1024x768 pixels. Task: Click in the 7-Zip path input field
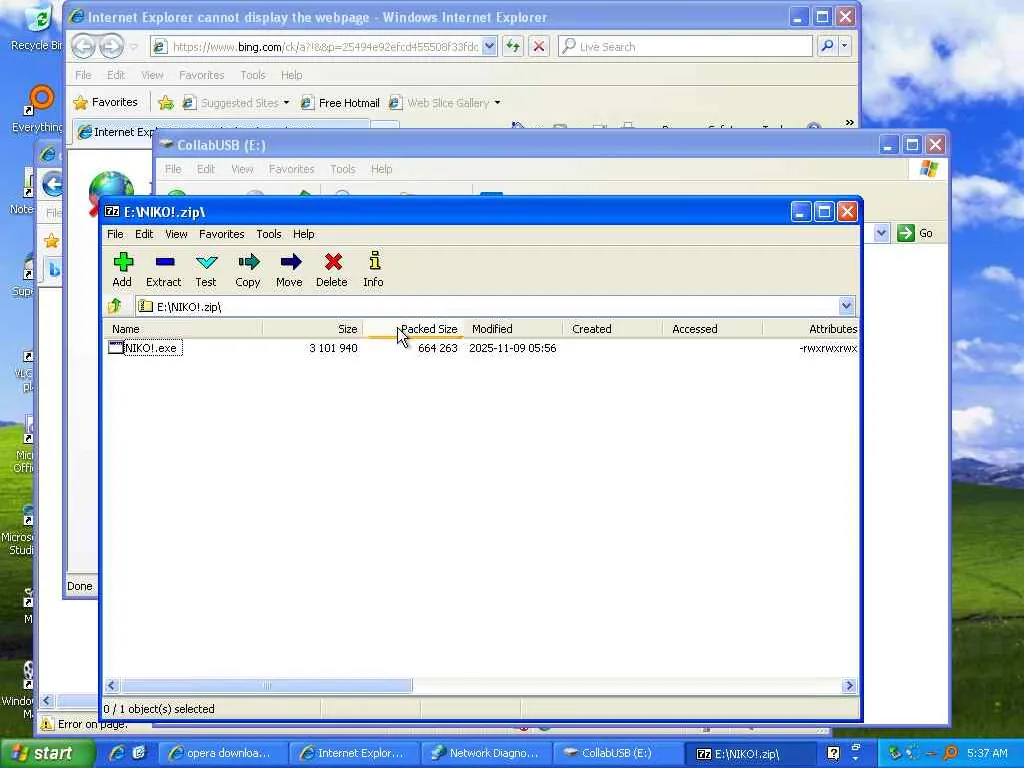click(487, 306)
